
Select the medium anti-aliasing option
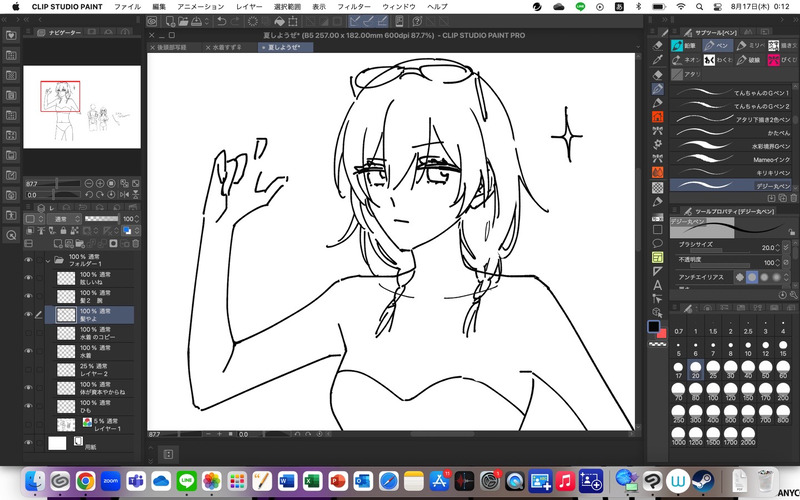click(x=764, y=277)
